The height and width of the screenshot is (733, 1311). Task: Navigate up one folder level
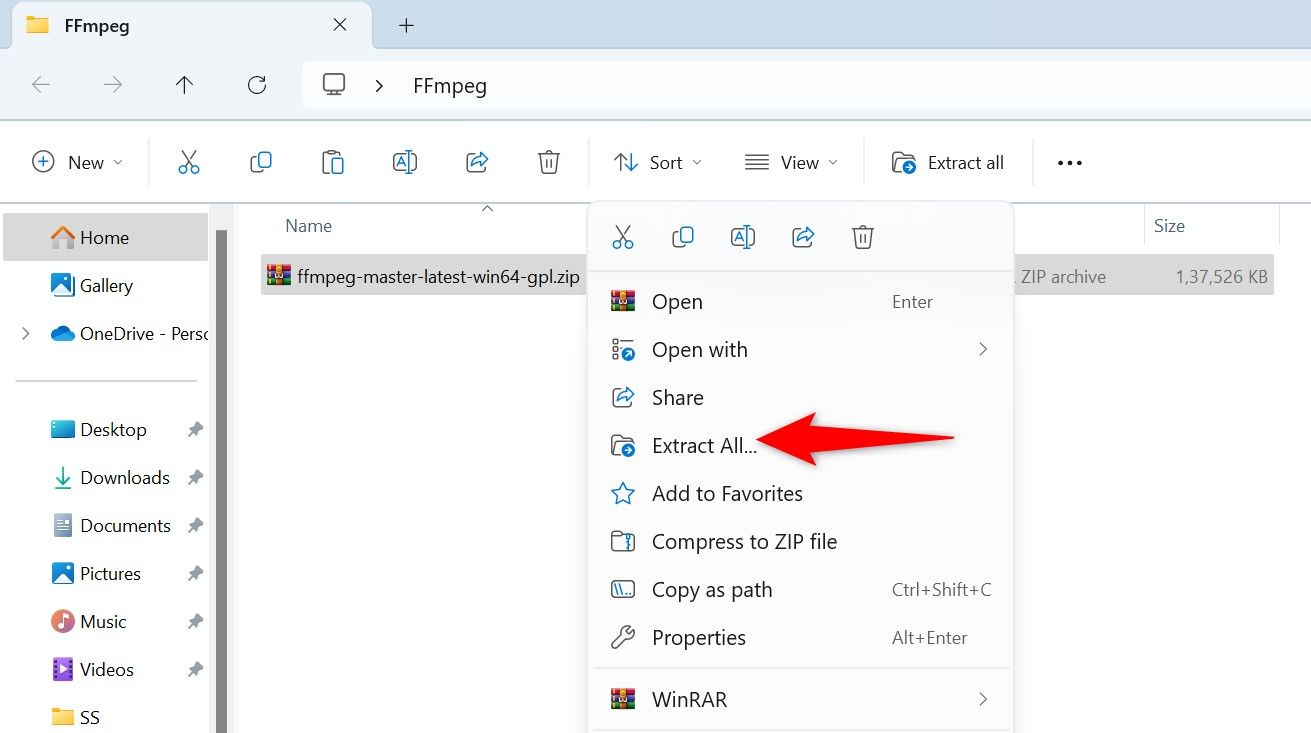(184, 85)
